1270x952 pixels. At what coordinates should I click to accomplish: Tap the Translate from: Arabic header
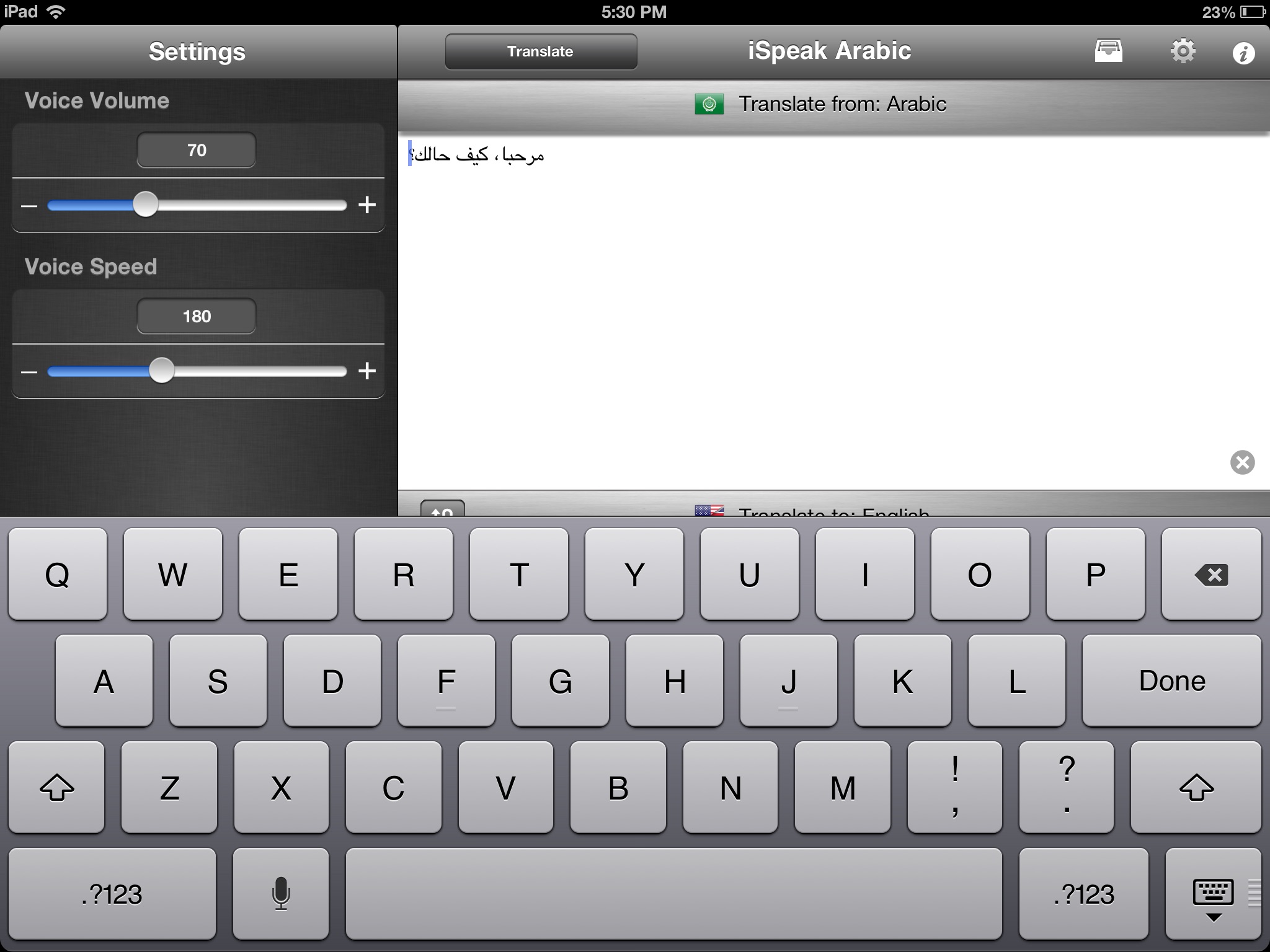click(x=833, y=104)
